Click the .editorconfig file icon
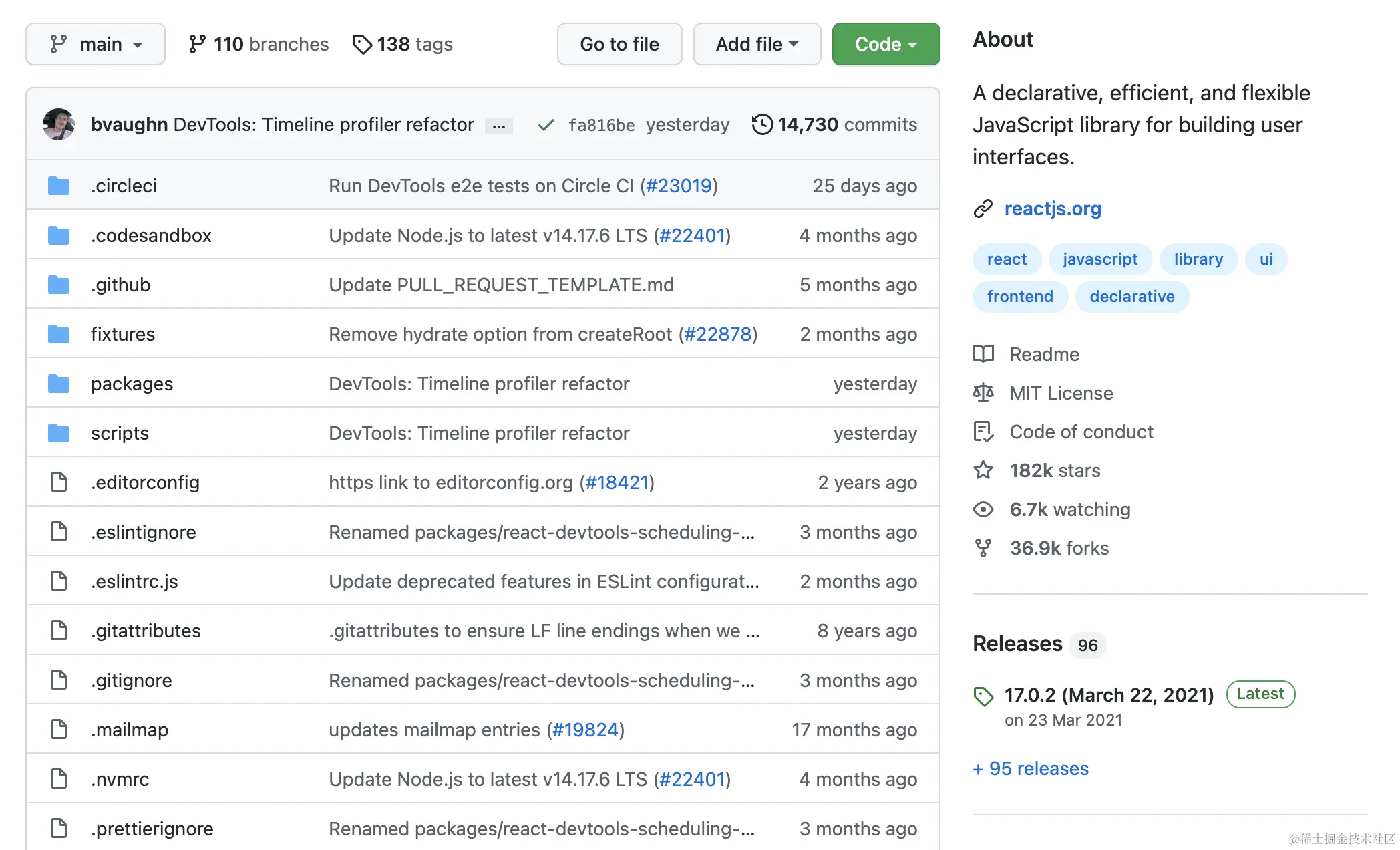The height and width of the screenshot is (850, 1400). (x=59, y=482)
